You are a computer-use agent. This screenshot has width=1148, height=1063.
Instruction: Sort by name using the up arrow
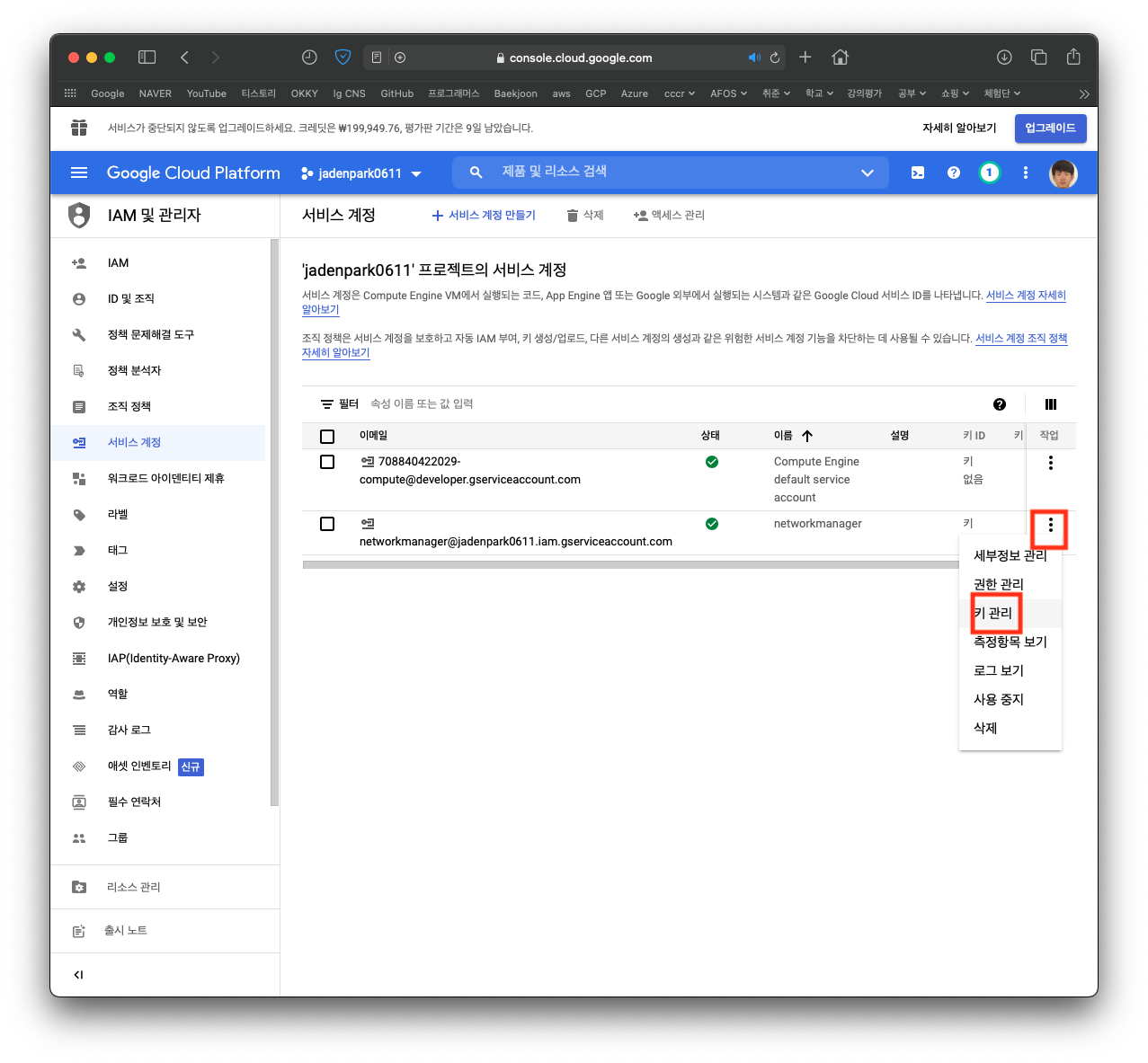coord(807,436)
